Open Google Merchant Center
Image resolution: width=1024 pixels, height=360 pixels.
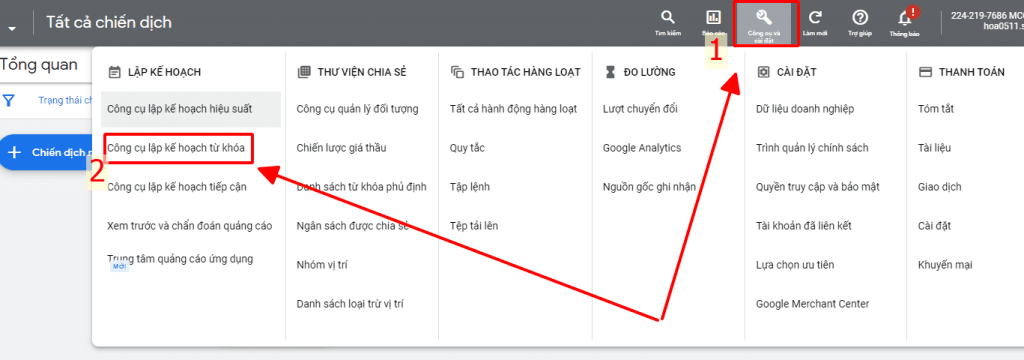coord(812,304)
